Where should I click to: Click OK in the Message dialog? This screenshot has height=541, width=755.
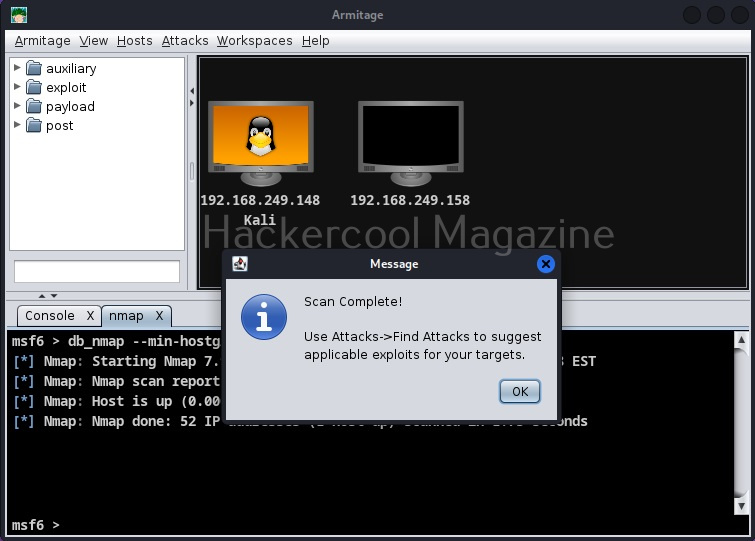pyautogui.click(x=520, y=392)
